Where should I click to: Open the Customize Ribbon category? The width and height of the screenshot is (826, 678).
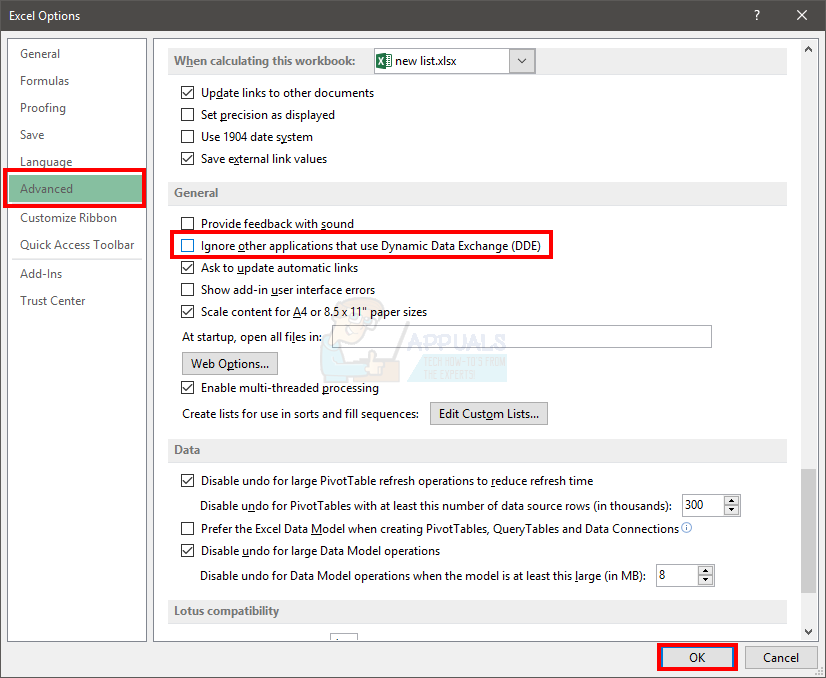(x=68, y=218)
